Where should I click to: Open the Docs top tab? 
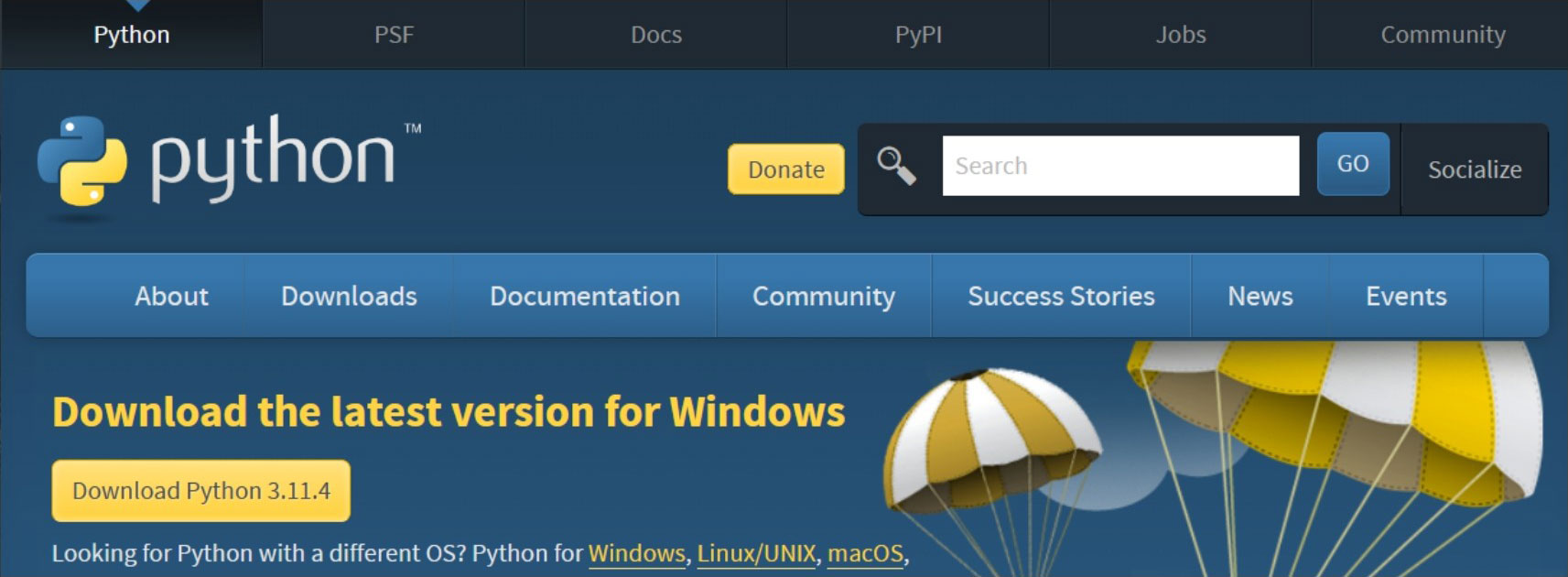click(x=656, y=35)
